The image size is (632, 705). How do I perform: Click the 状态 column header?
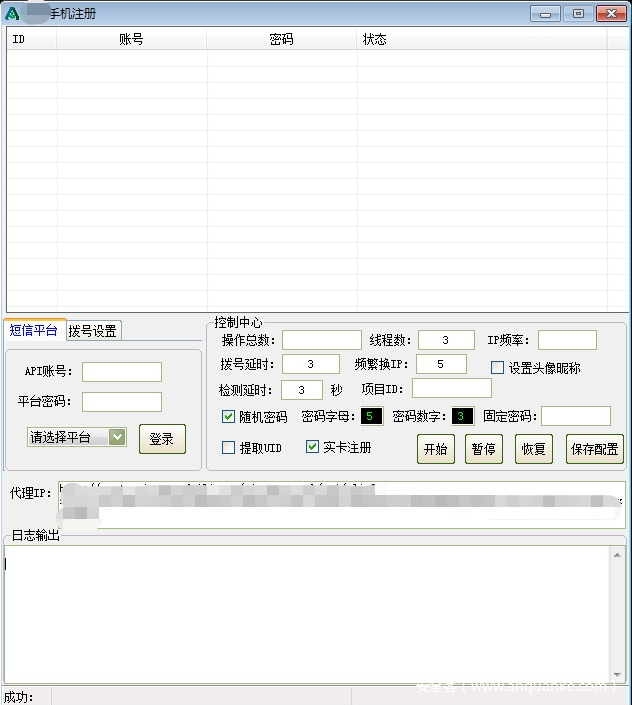375,40
